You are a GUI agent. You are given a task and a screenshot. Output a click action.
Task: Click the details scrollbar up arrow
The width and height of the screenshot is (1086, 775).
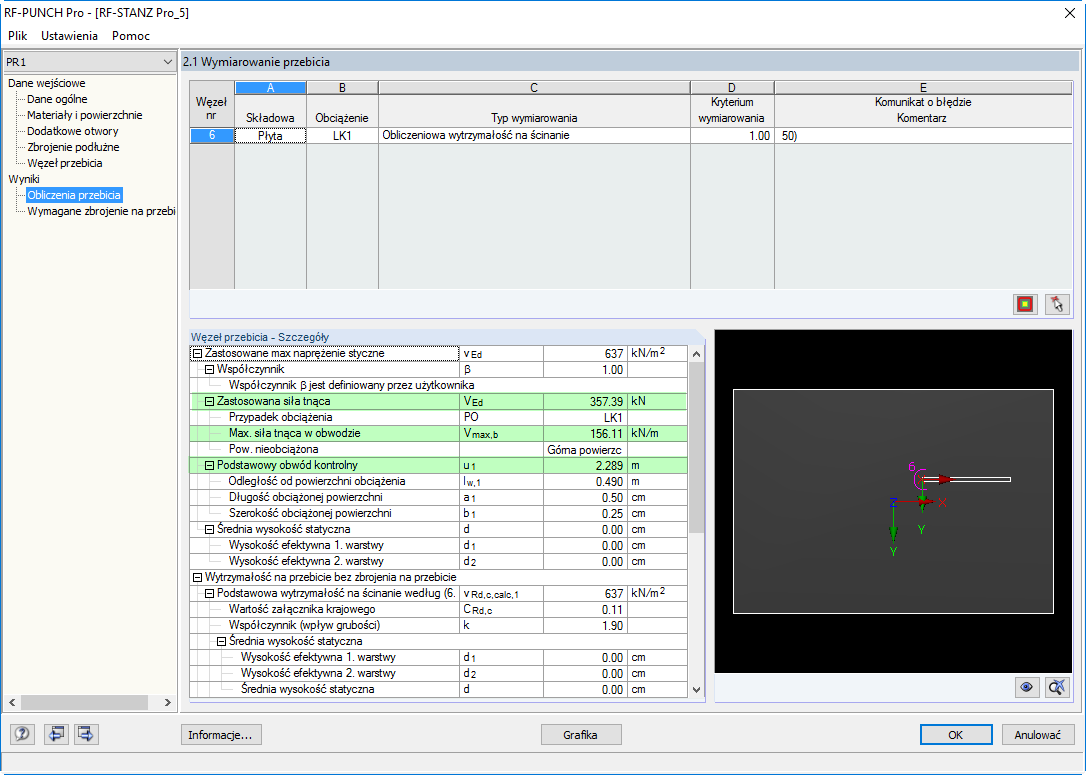697,354
